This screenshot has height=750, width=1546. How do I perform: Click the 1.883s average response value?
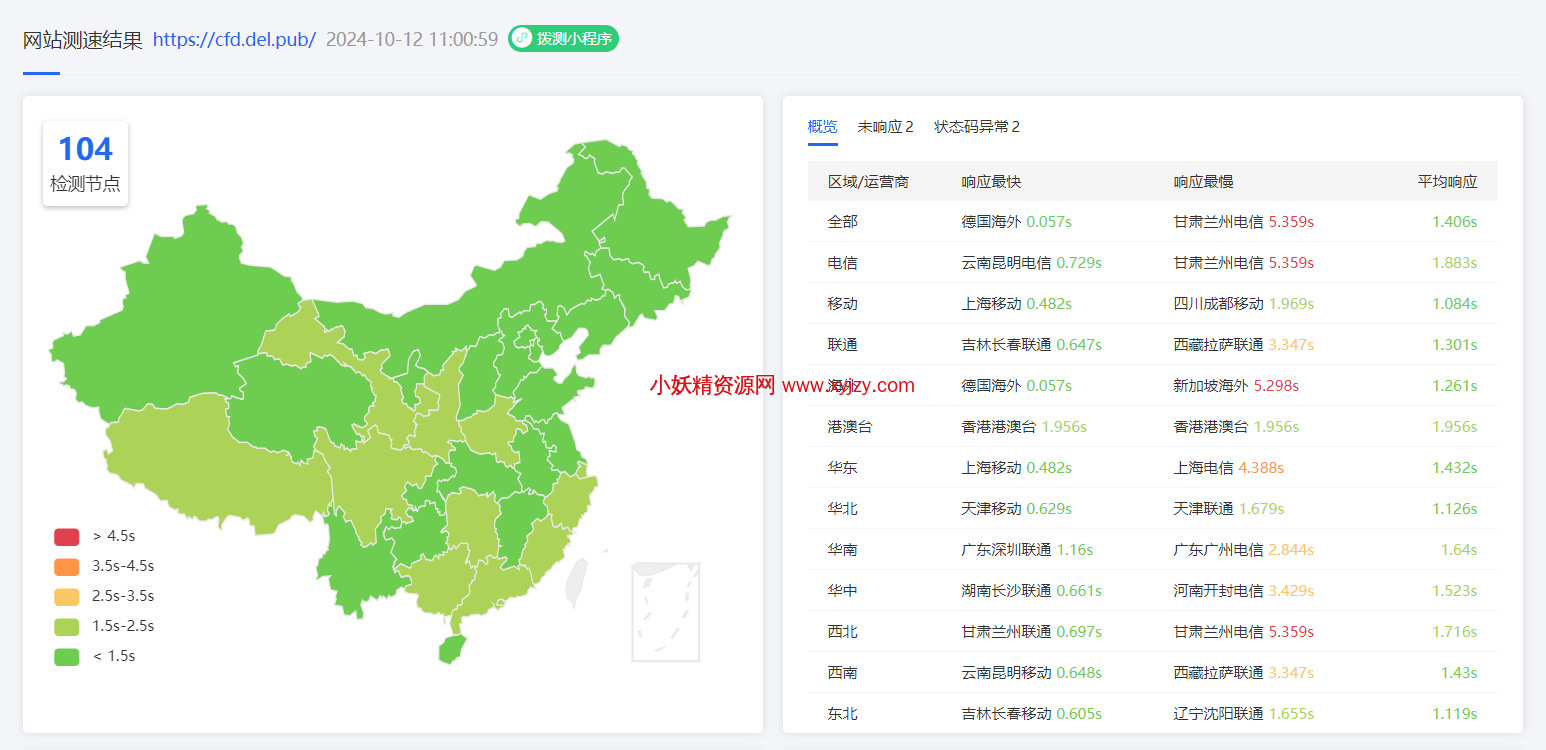(1454, 263)
